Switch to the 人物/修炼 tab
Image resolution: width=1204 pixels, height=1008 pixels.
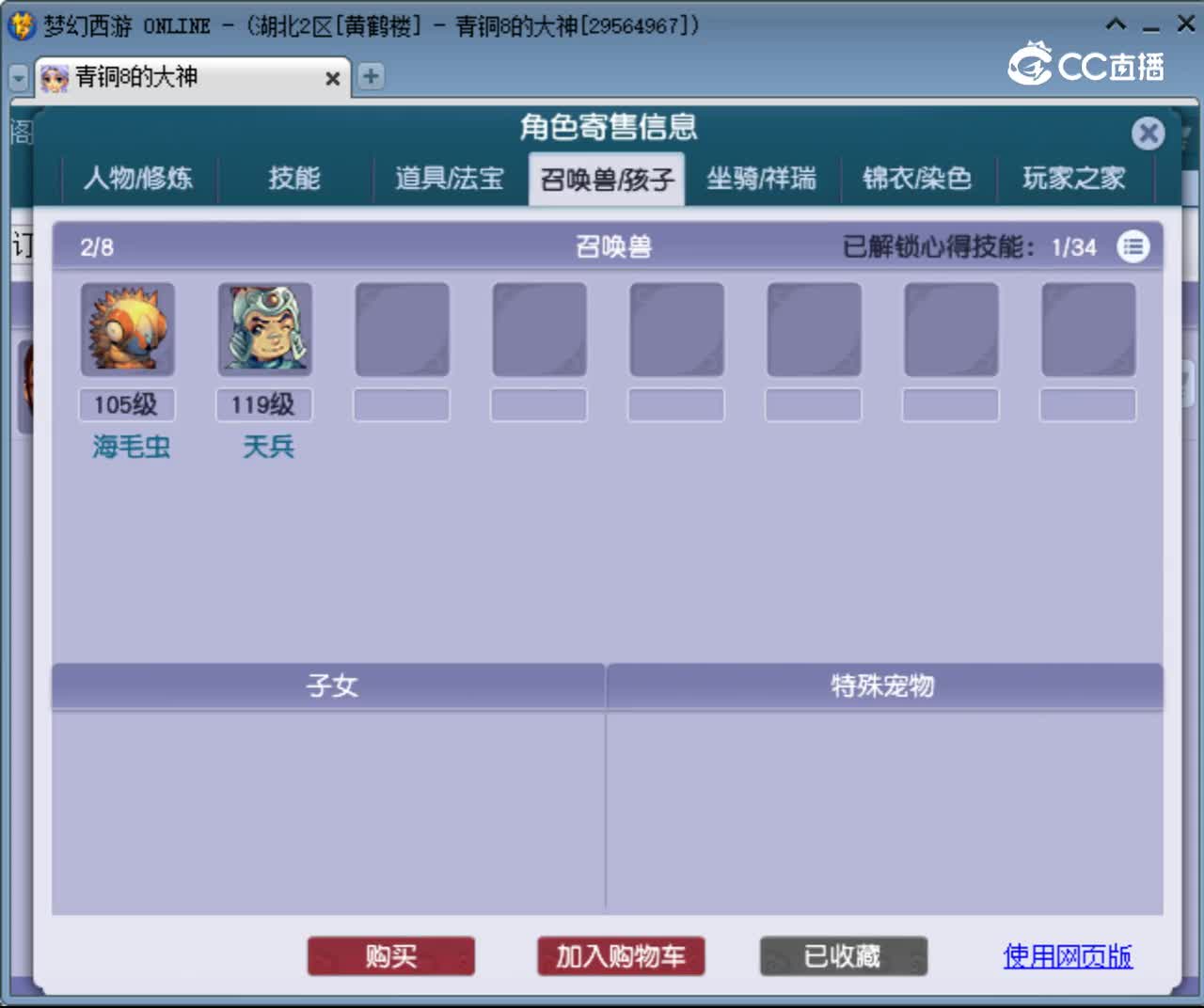click(x=138, y=178)
